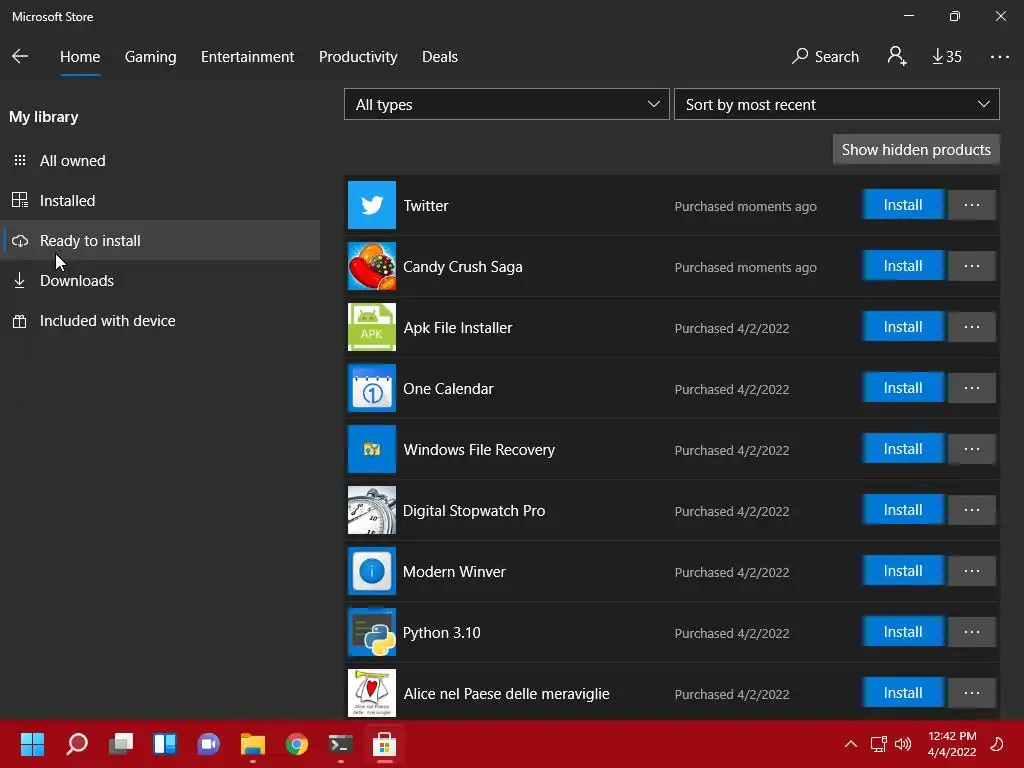Open the clock and date flyout
The height and width of the screenshot is (768, 1024).
point(952,744)
